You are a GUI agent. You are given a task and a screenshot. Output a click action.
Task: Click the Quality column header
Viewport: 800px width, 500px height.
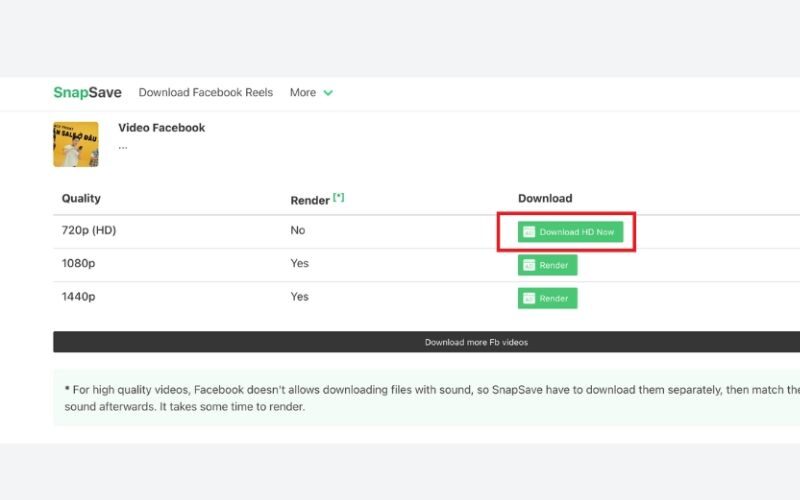point(81,198)
